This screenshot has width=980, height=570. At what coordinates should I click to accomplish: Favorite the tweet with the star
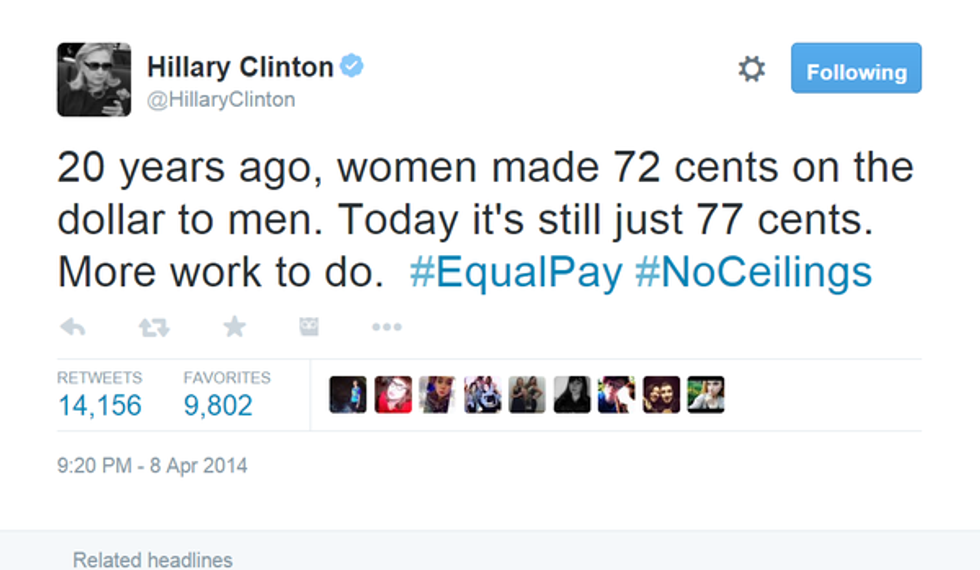pyautogui.click(x=234, y=326)
